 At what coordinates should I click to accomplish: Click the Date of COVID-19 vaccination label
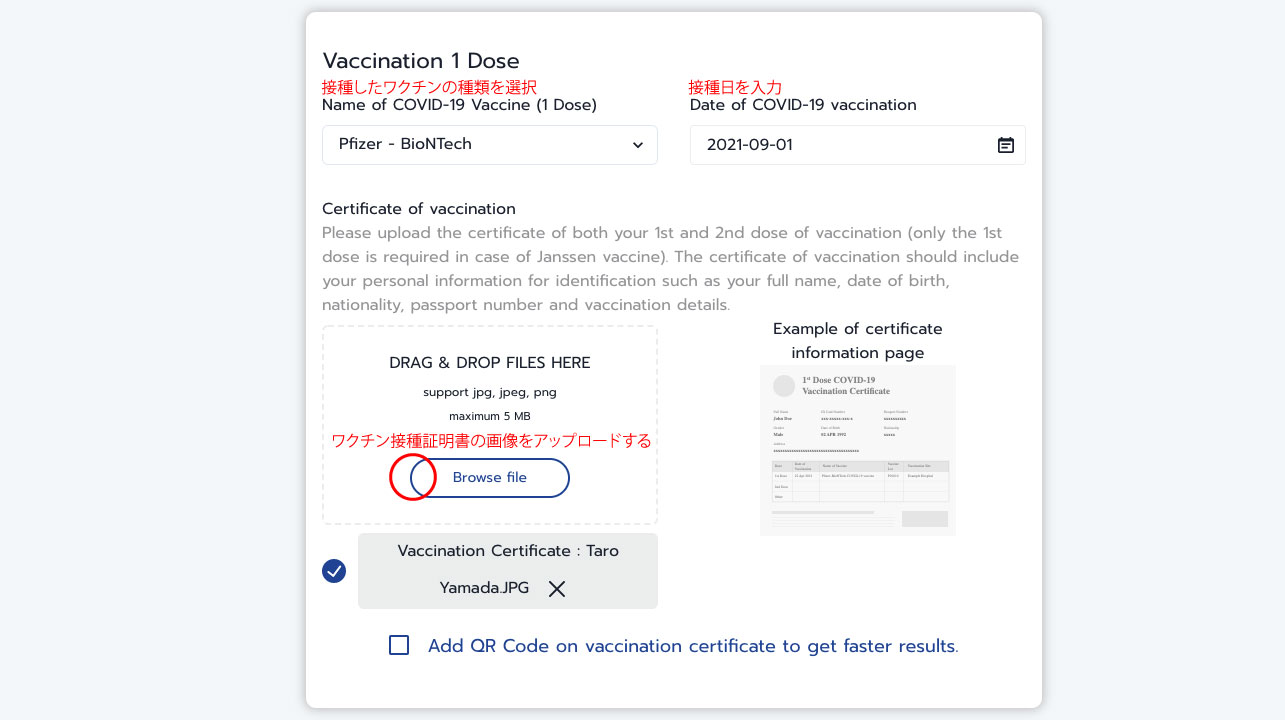click(x=803, y=105)
